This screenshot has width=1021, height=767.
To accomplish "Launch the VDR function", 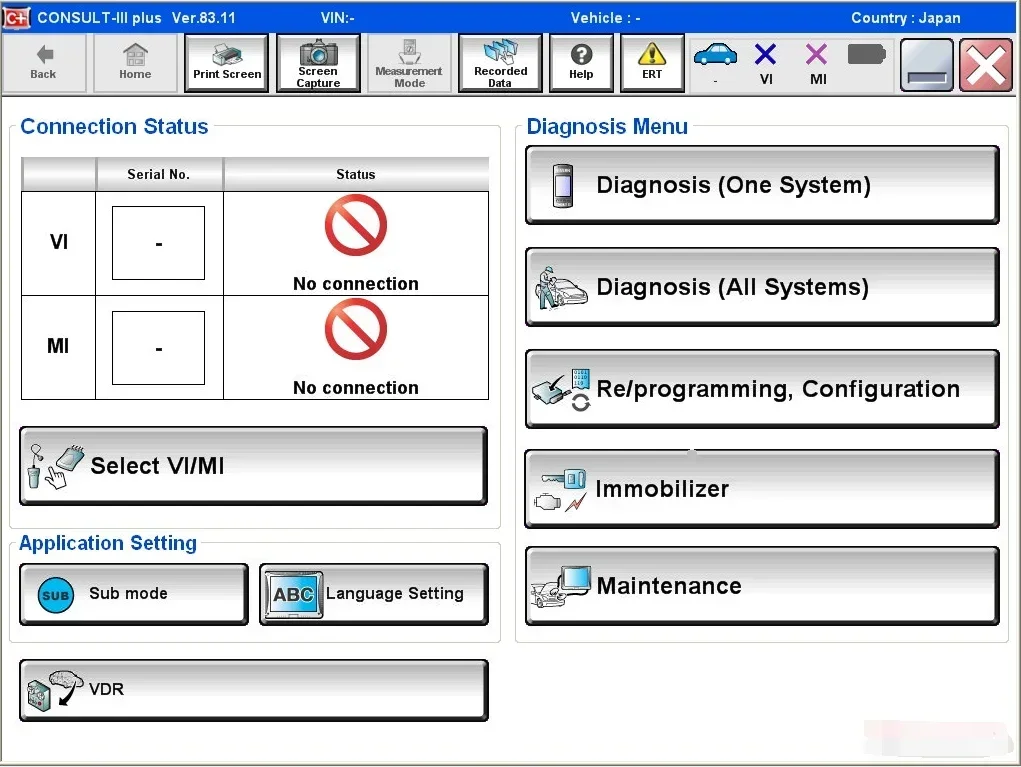I will (253, 690).
